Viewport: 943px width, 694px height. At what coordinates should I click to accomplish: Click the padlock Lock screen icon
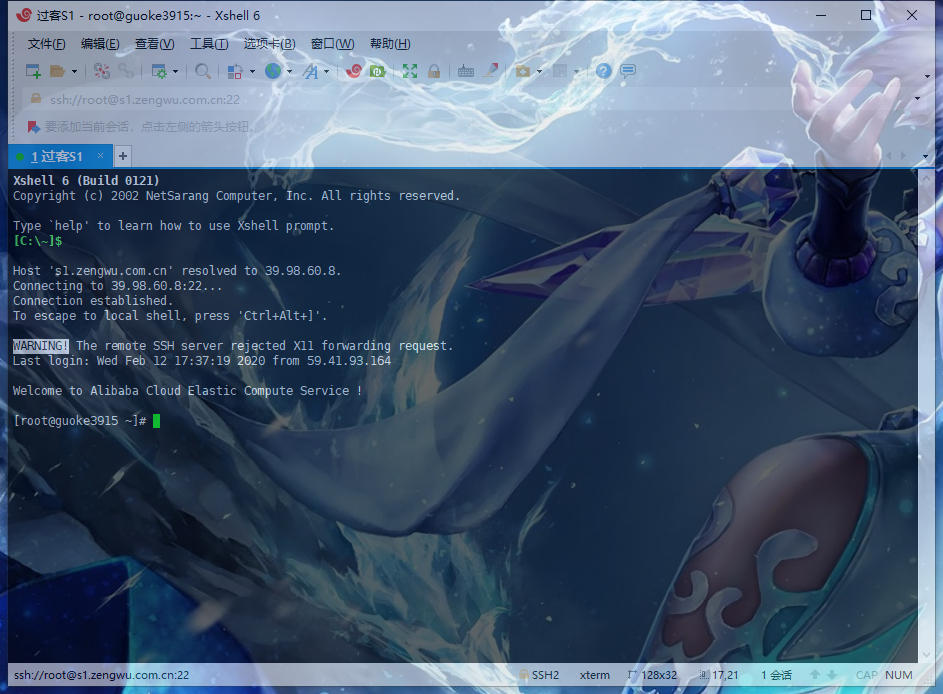(434, 71)
